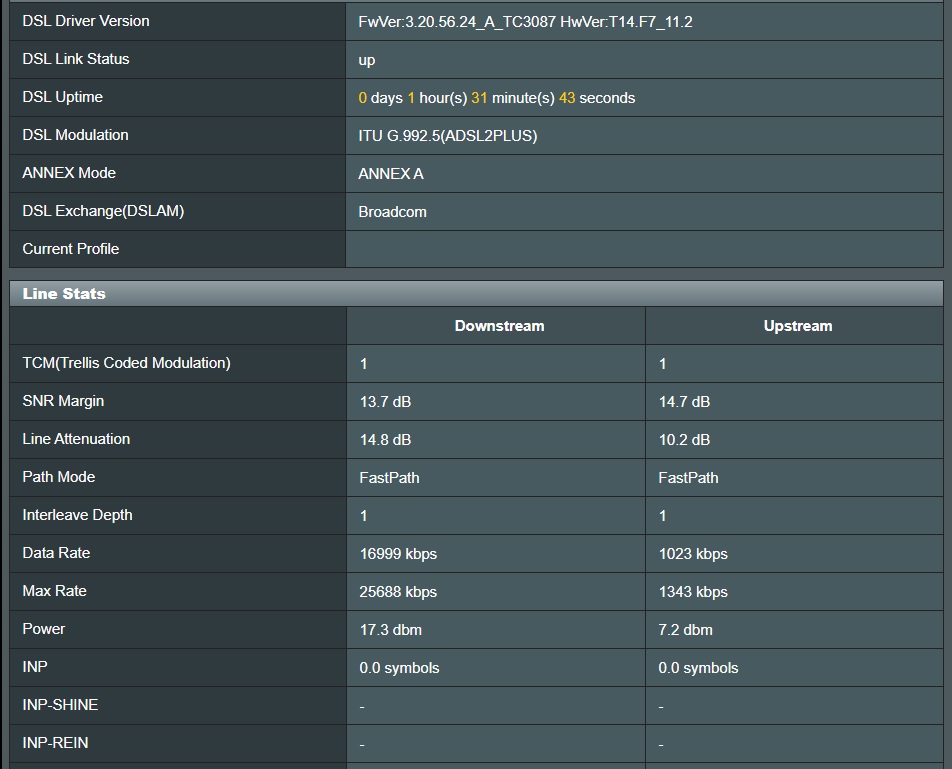Select upstream SNR Margin 14.7 dB
This screenshot has height=769, width=952.
684,402
